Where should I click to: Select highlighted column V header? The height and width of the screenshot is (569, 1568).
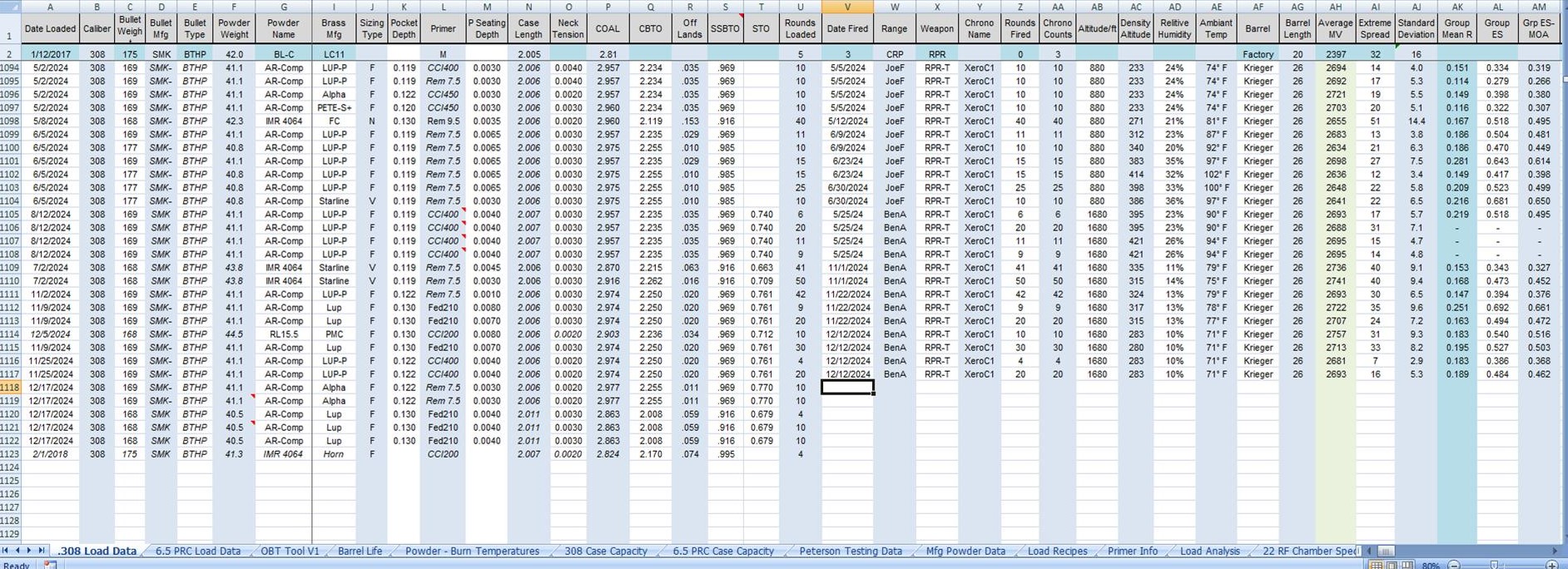click(x=847, y=7)
